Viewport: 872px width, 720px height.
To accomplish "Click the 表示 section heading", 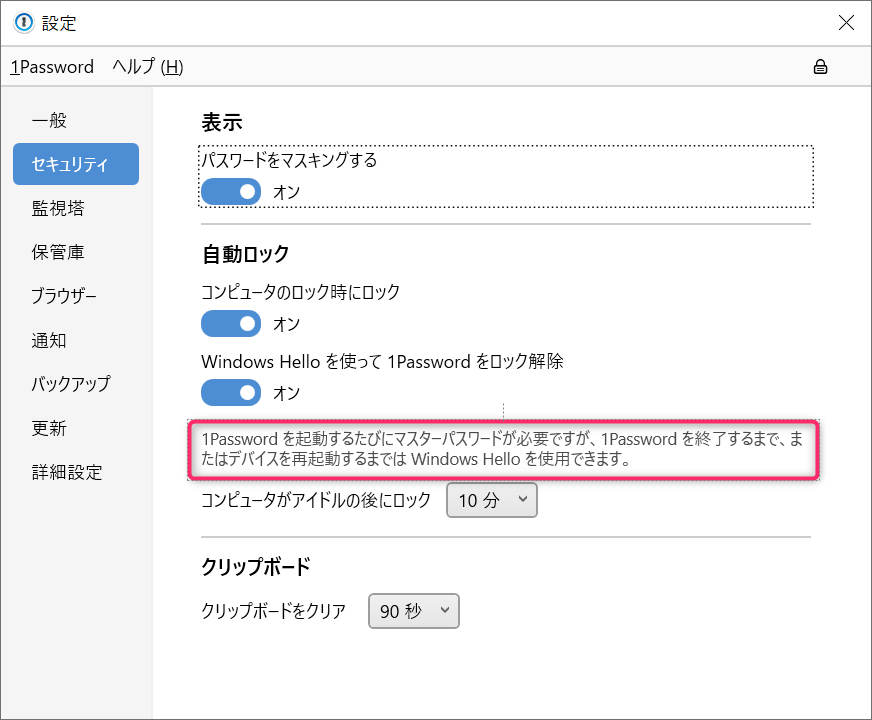I will point(222,122).
